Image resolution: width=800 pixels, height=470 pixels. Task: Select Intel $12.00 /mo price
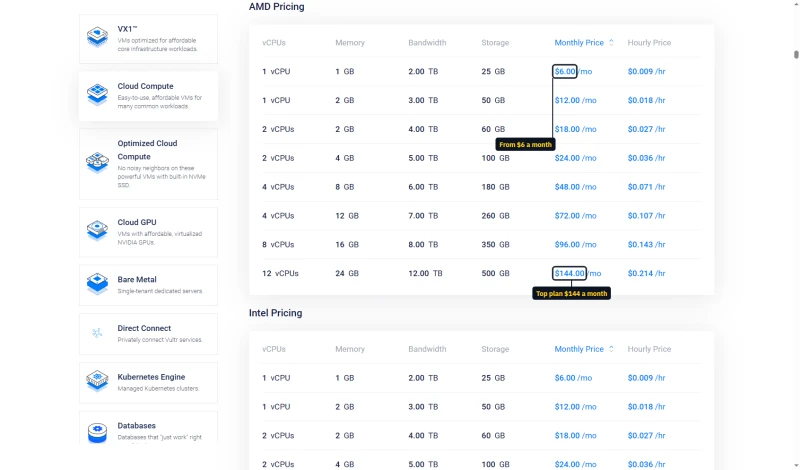click(576, 407)
